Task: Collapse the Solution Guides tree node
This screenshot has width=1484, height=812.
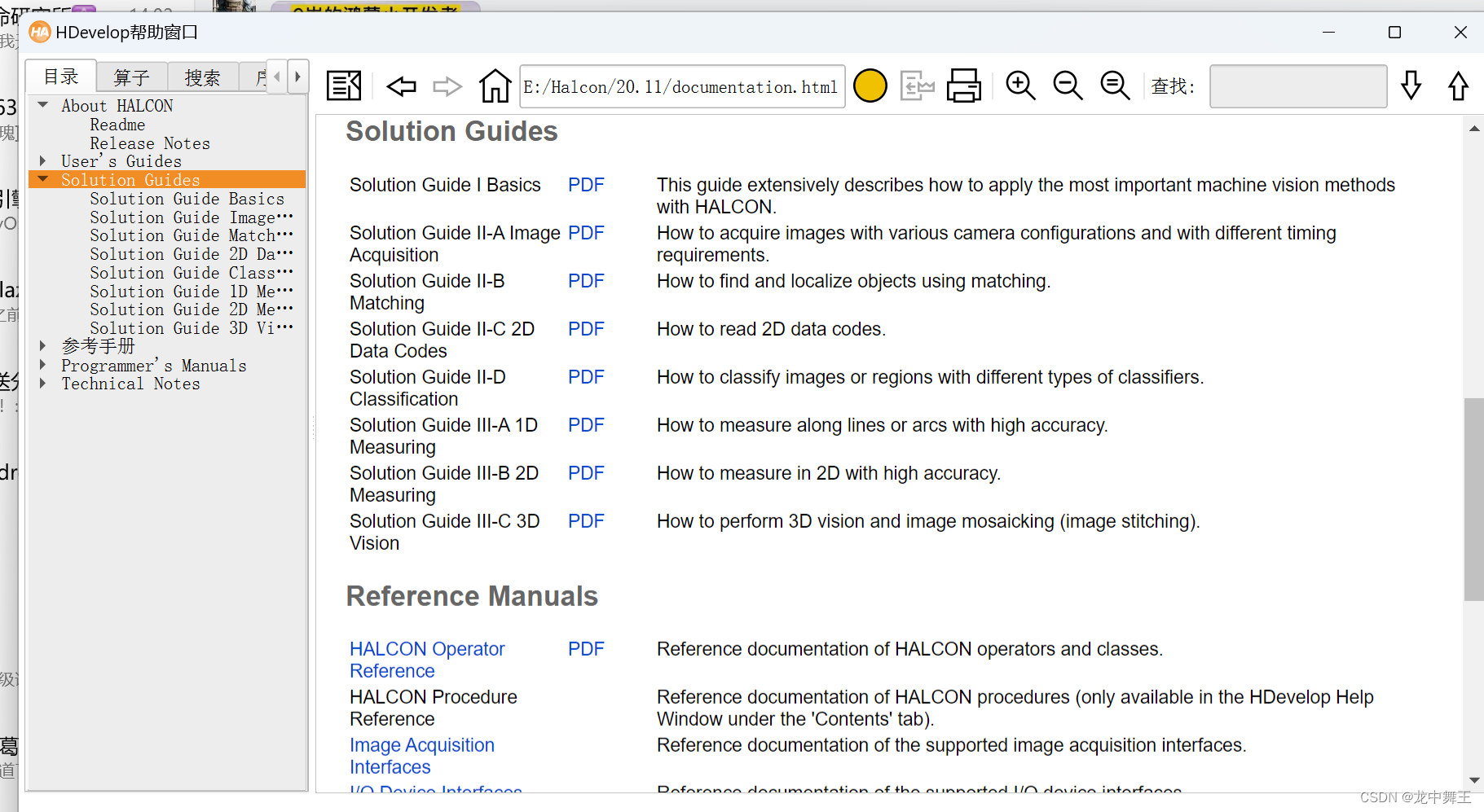Action: pyautogui.click(x=43, y=179)
